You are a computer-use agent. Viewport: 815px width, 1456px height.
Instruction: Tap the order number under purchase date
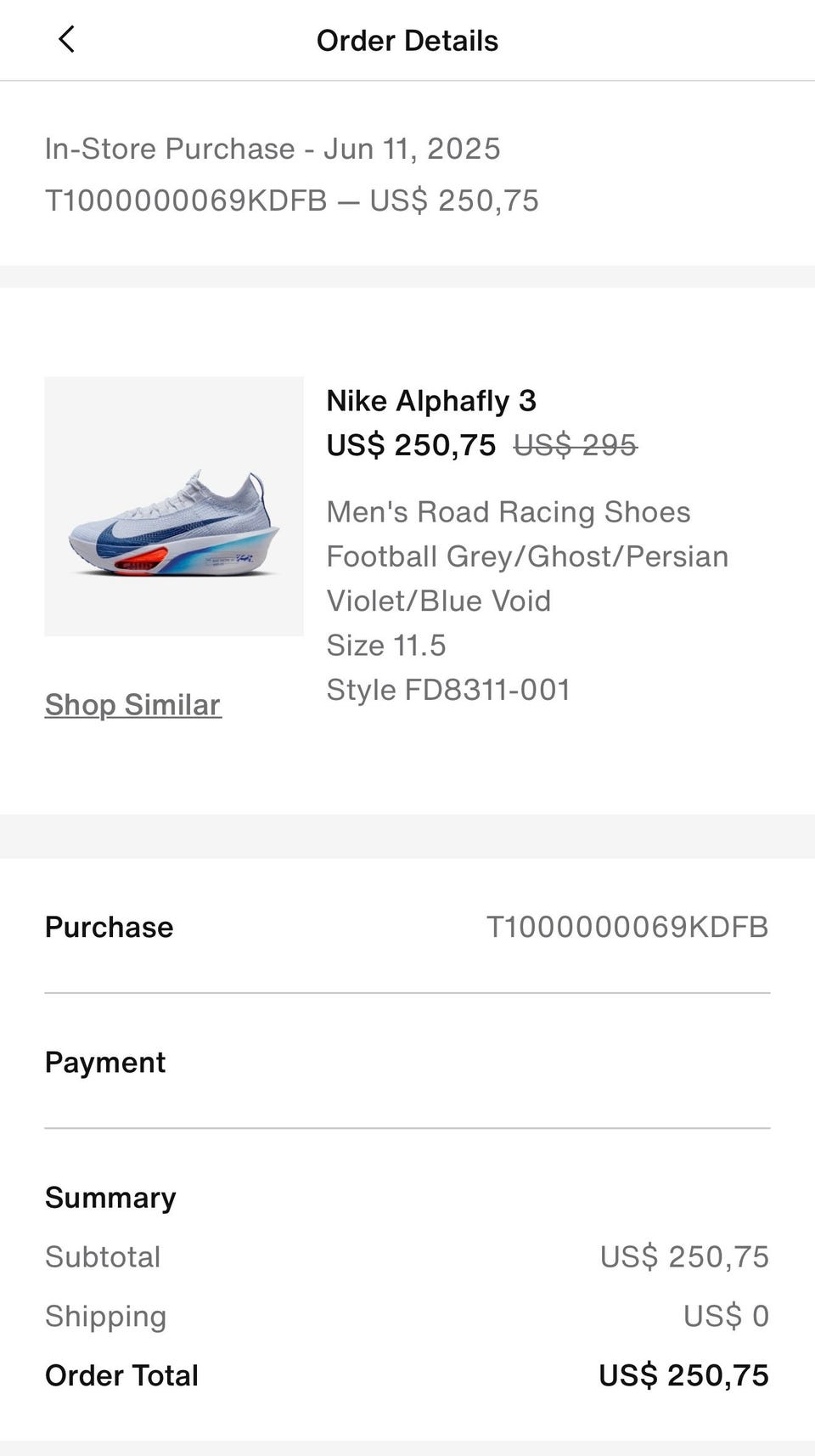[186, 200]
